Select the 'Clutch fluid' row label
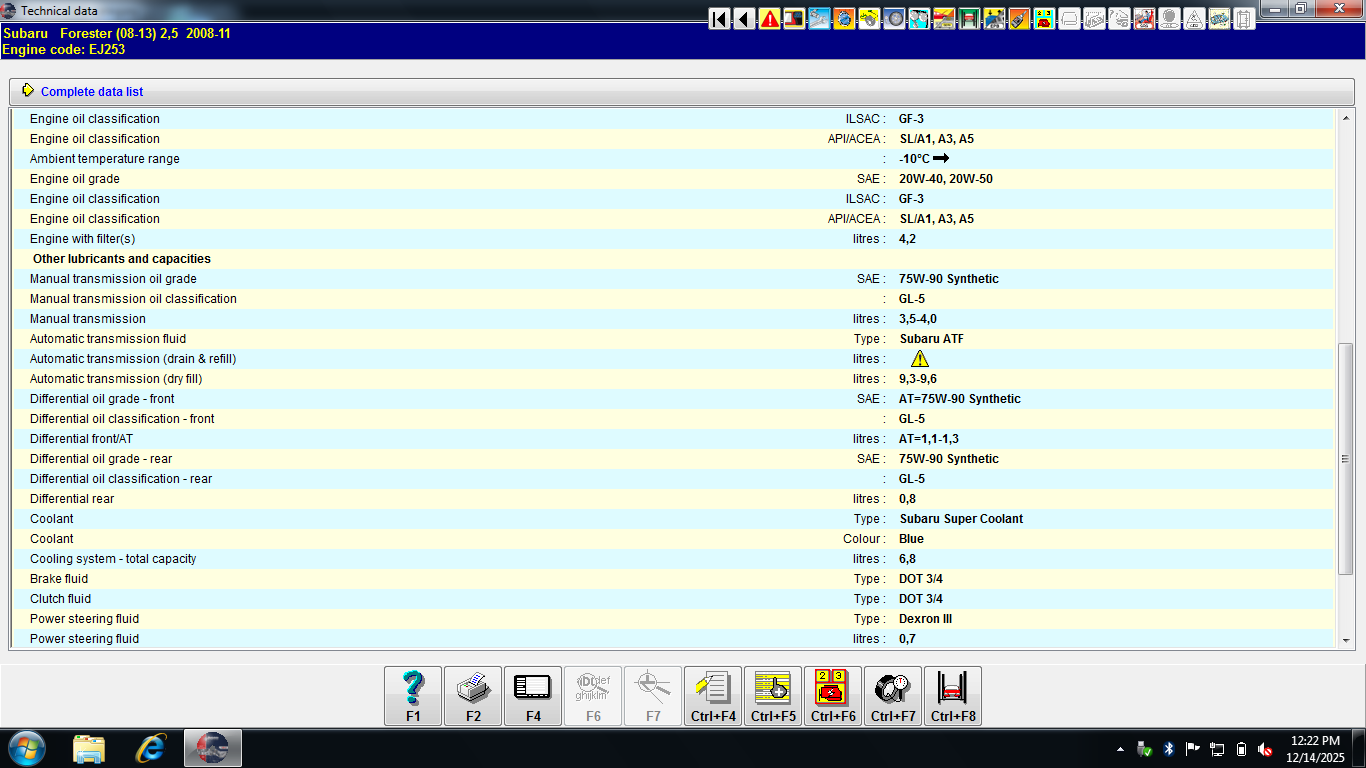 60,599
